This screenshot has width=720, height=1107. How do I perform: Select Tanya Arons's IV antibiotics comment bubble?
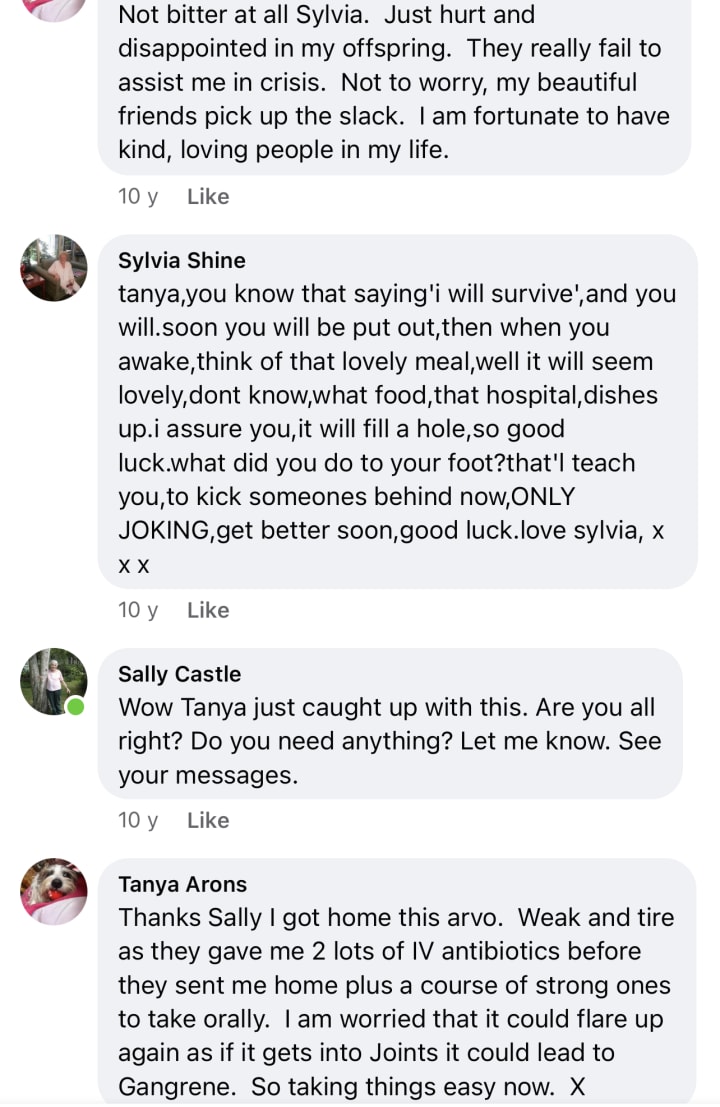397,981
